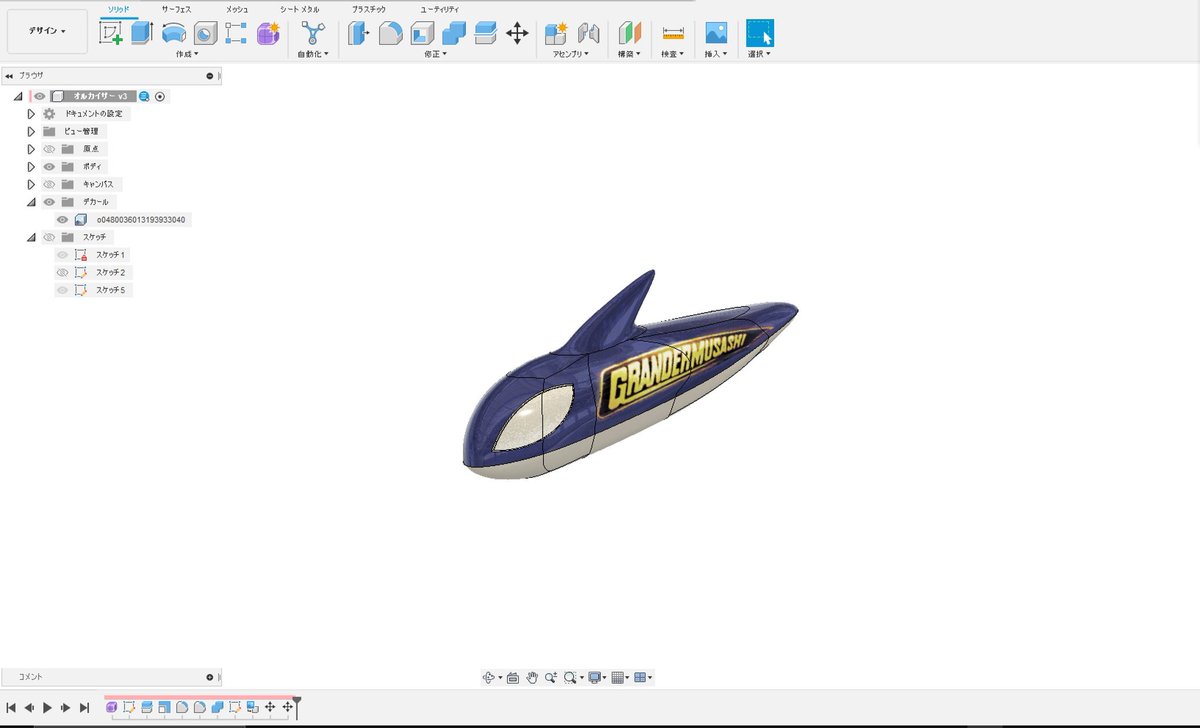The width and height of the screenshot is (1200, 728).
Task: Select the Extrude tool
Action: pyautogui.click(x=142, y=33)
